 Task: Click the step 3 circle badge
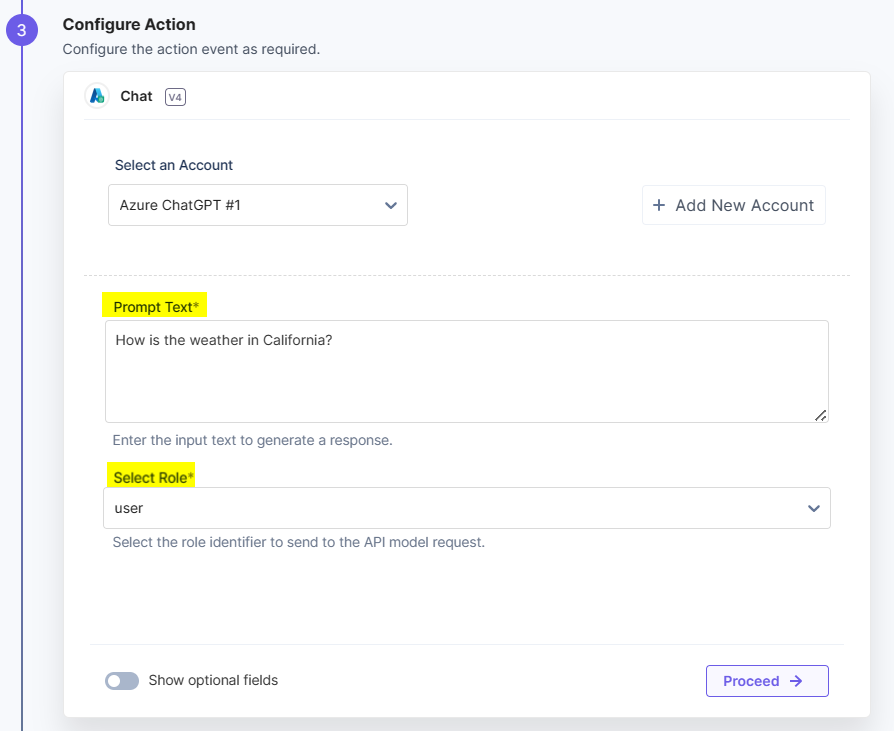tap(21, 31)
